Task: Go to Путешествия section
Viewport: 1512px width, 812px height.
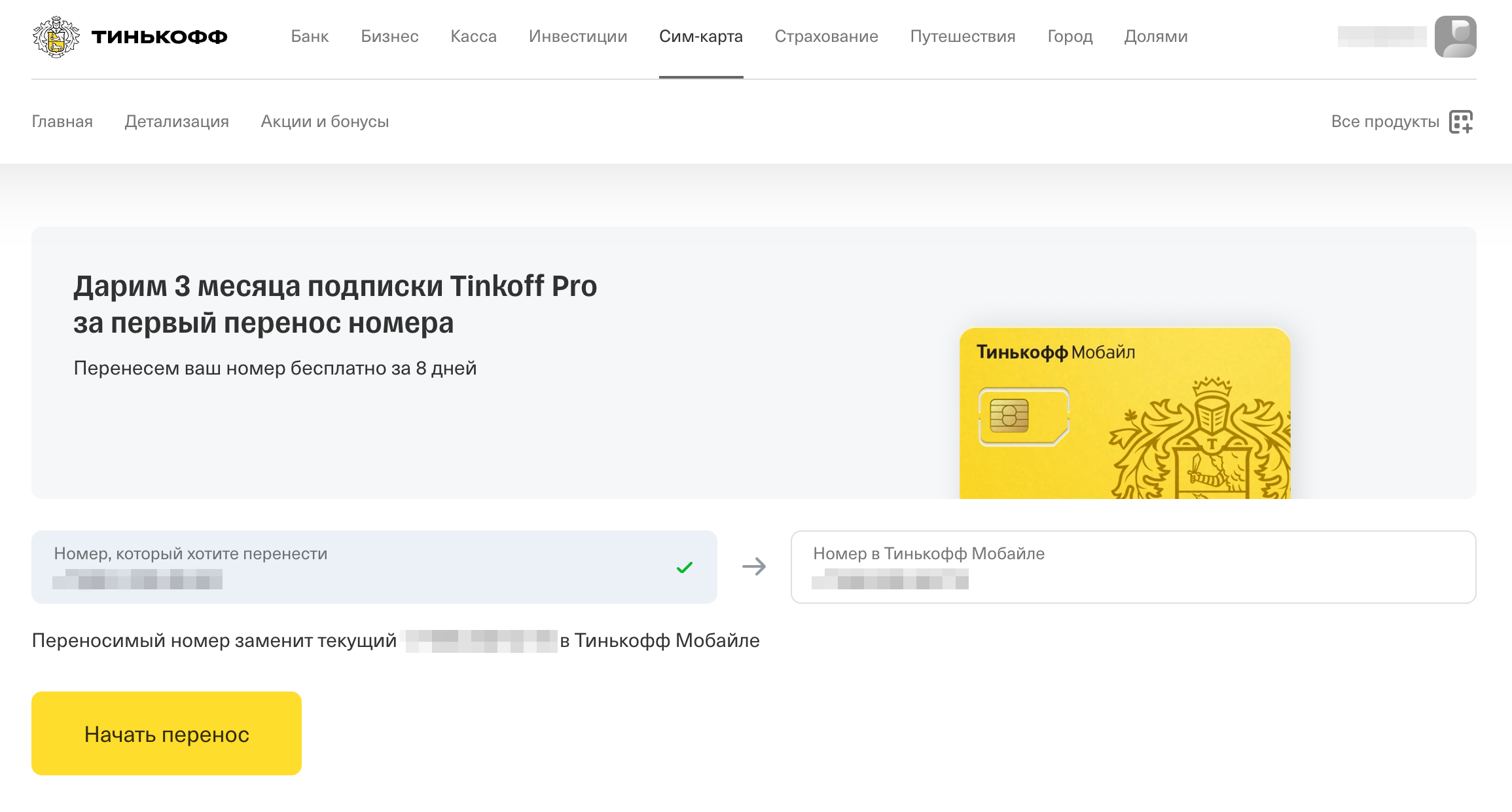Action: pos(963,37)
